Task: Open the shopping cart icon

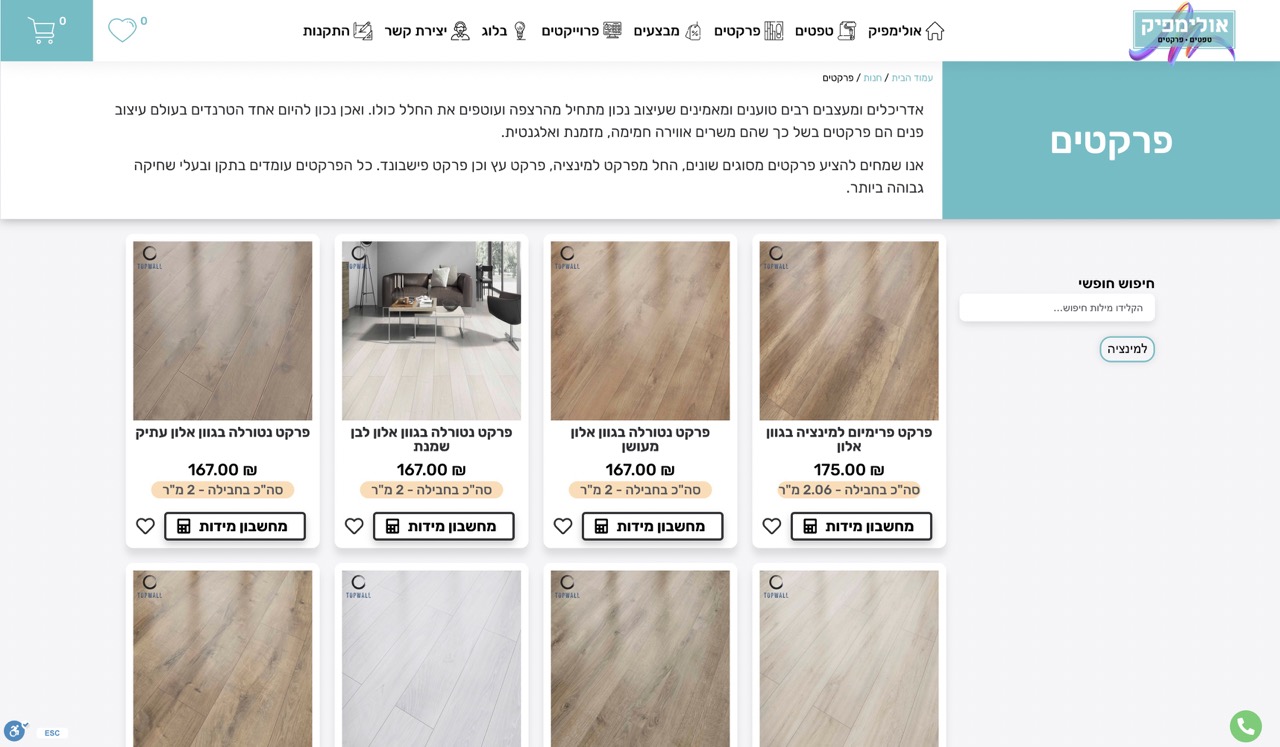Action: [x=41, y=30]
